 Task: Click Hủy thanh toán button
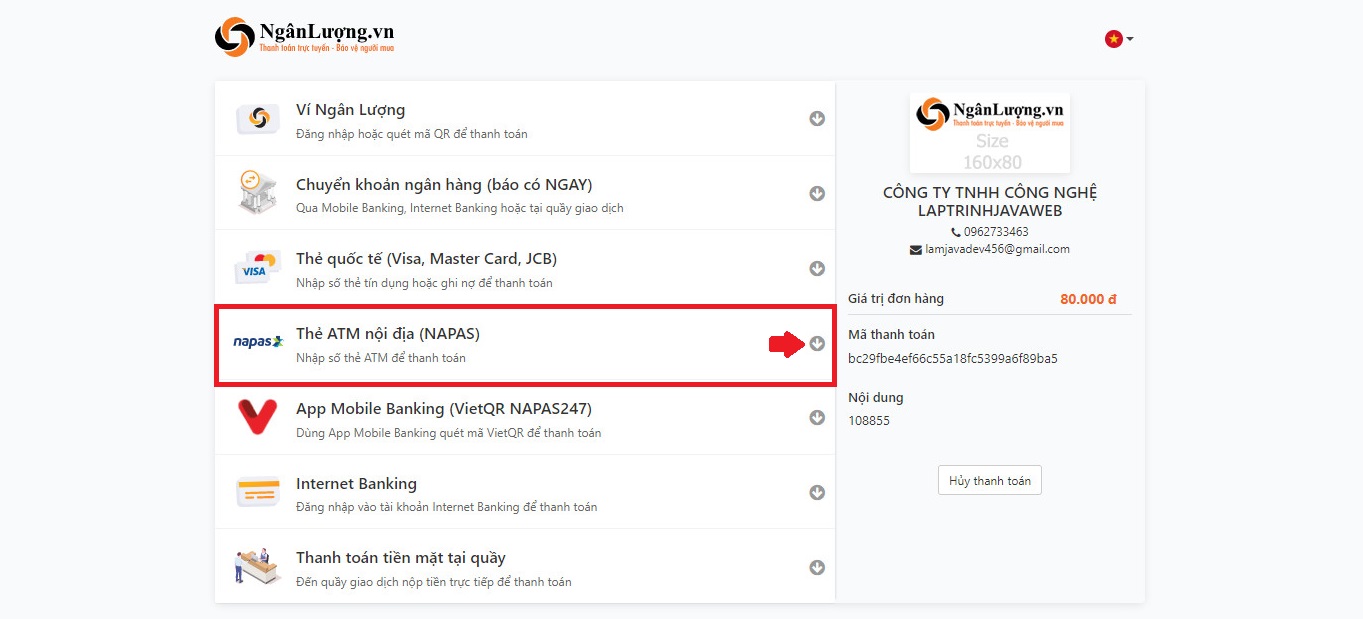click(x=989, y=481)
